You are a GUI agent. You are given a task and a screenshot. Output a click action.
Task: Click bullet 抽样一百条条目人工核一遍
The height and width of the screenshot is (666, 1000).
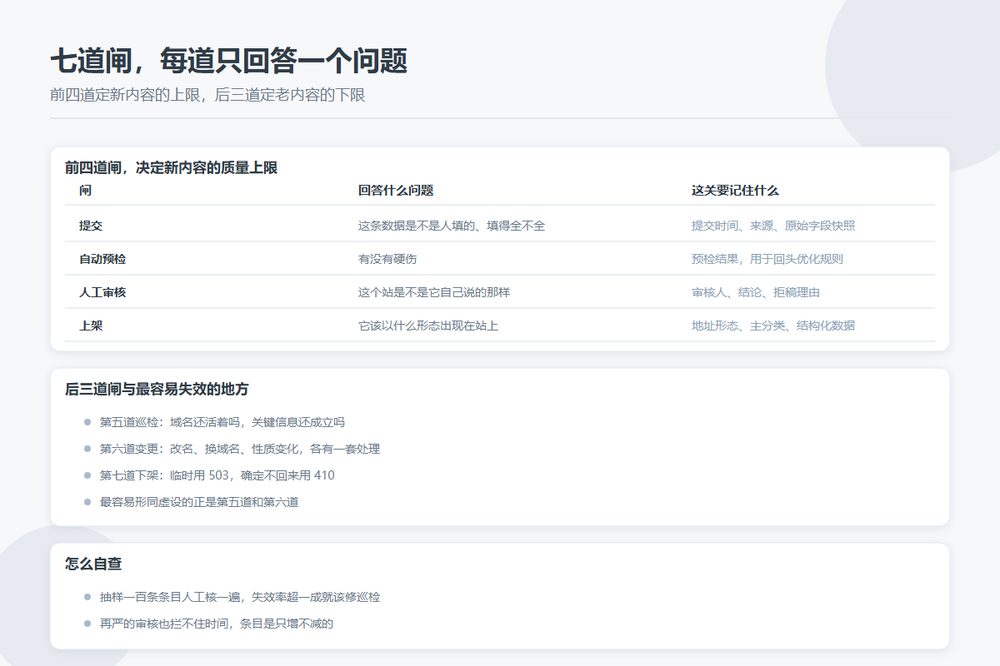[x=240, y=596]
